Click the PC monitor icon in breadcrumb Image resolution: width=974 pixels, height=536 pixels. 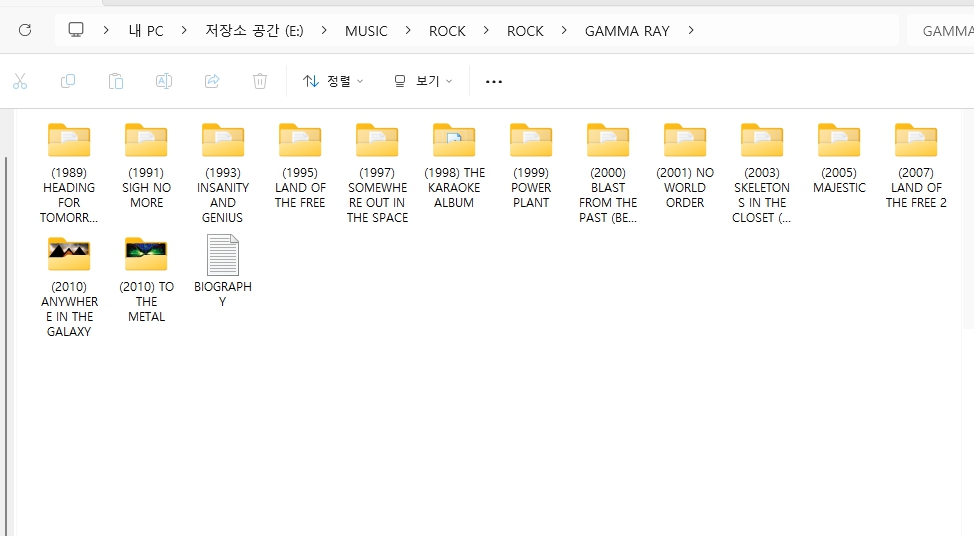pyautogui.click(x=76, y=30)
